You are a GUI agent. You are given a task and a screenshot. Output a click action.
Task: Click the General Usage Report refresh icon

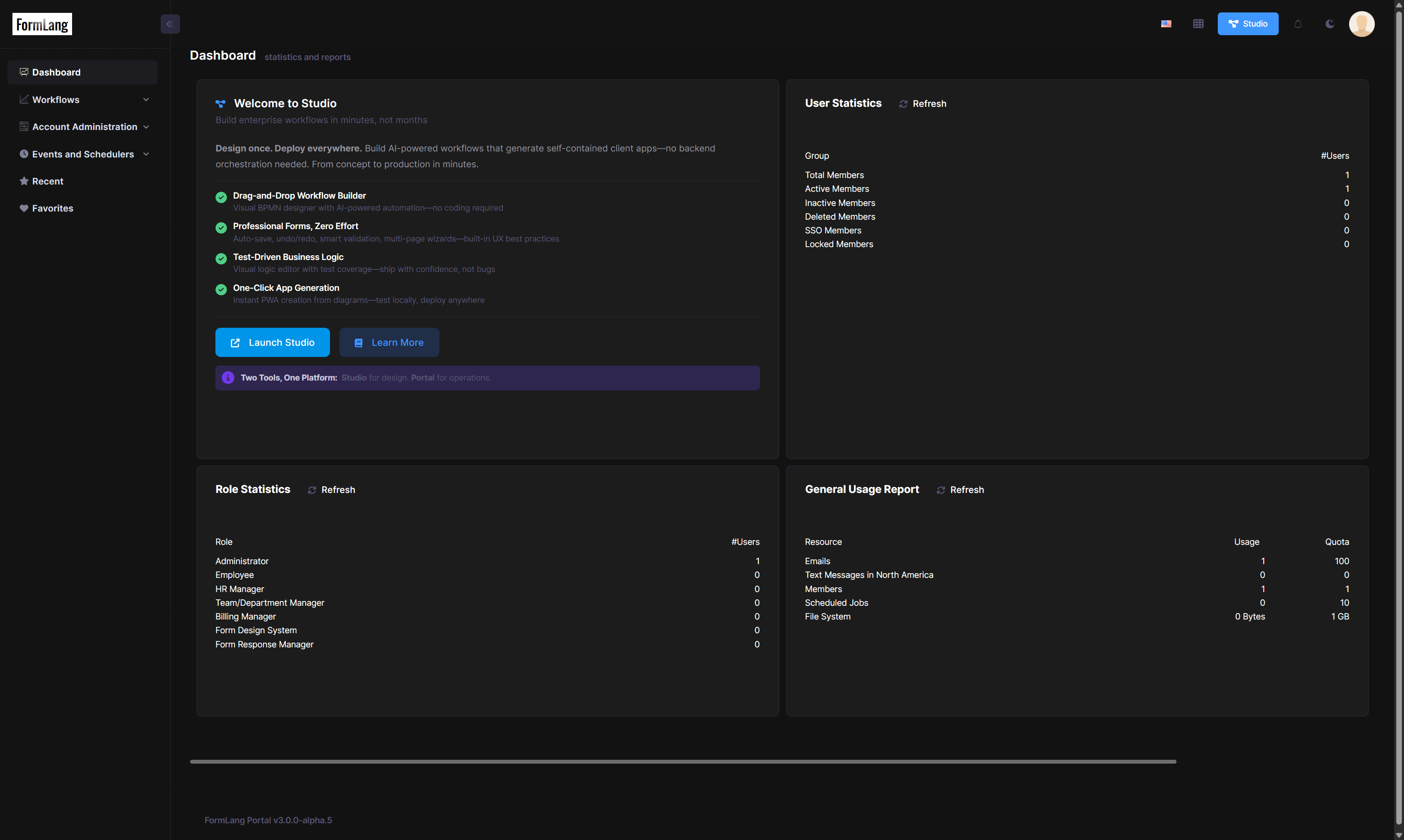click(941, 490)
